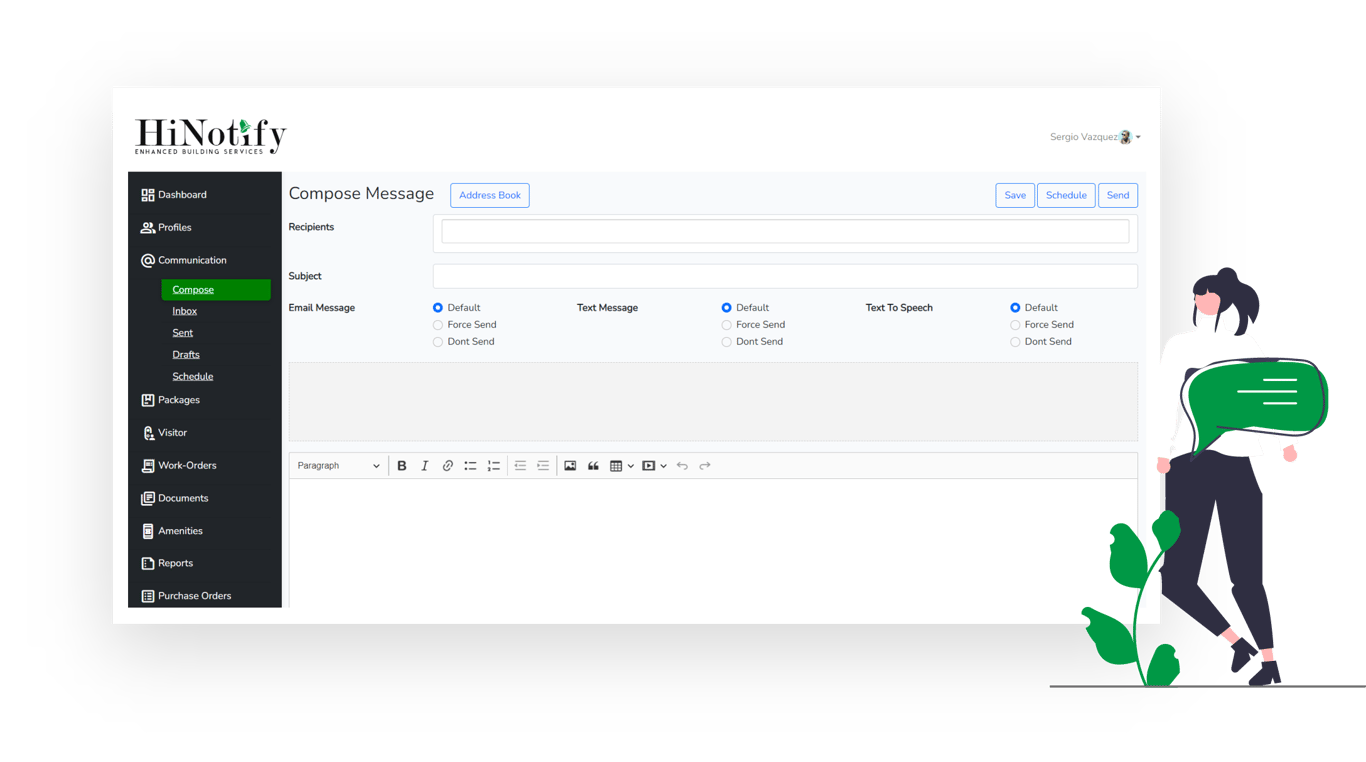The width and height of the screenshot is (1366, 762).
Task: Decrease indent in the editor toolbar
Action: point(520,466)
